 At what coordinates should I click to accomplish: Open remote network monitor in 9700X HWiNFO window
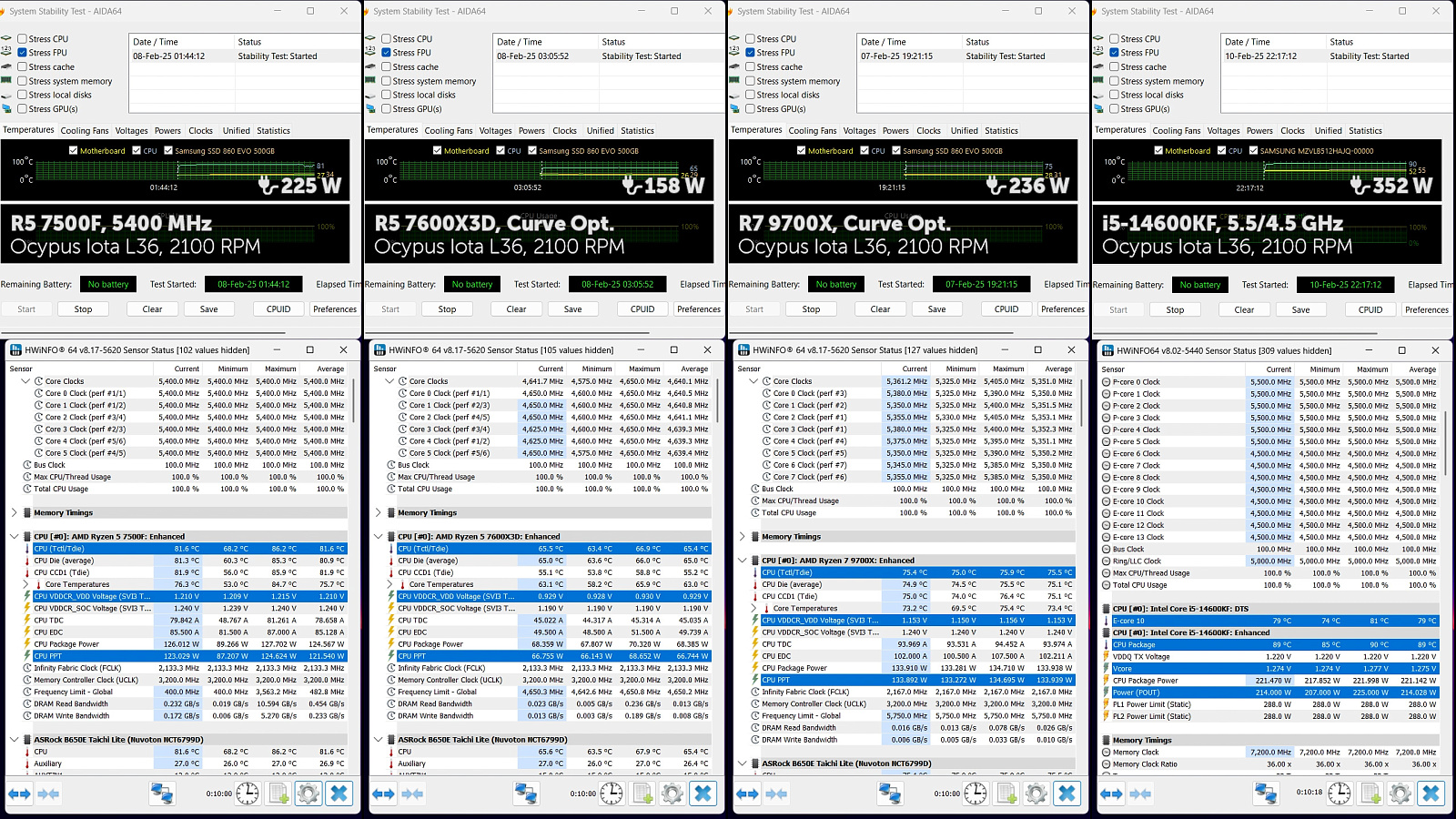[x=890, y=794]
